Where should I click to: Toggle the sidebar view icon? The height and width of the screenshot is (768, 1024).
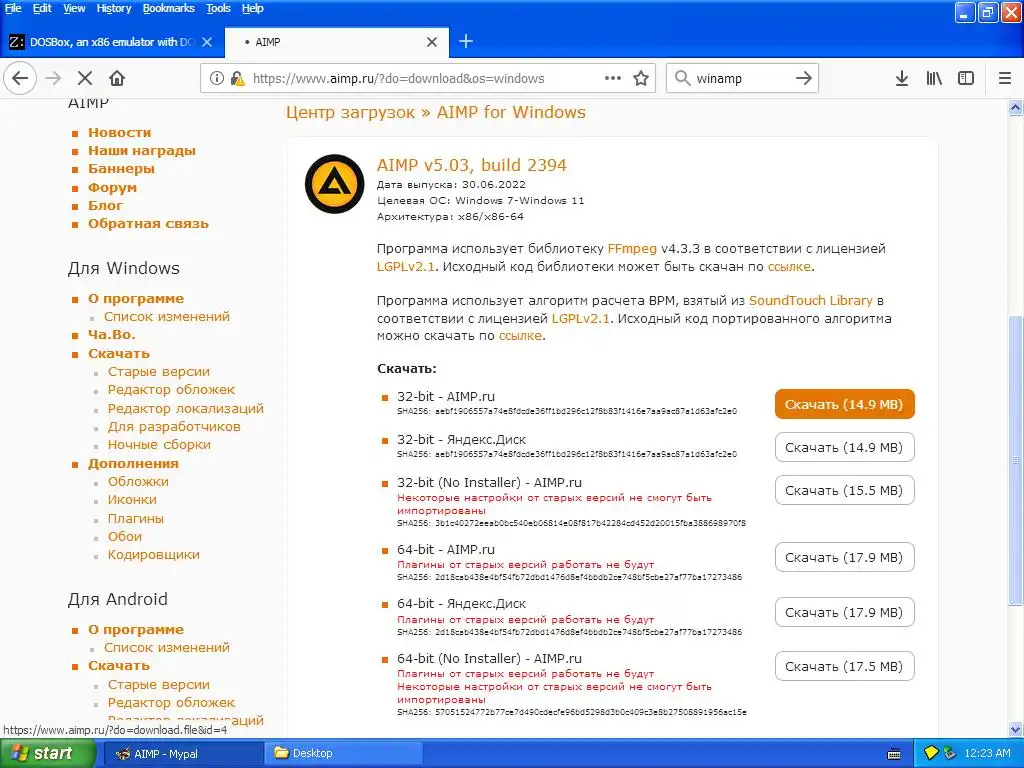point(966,78)
